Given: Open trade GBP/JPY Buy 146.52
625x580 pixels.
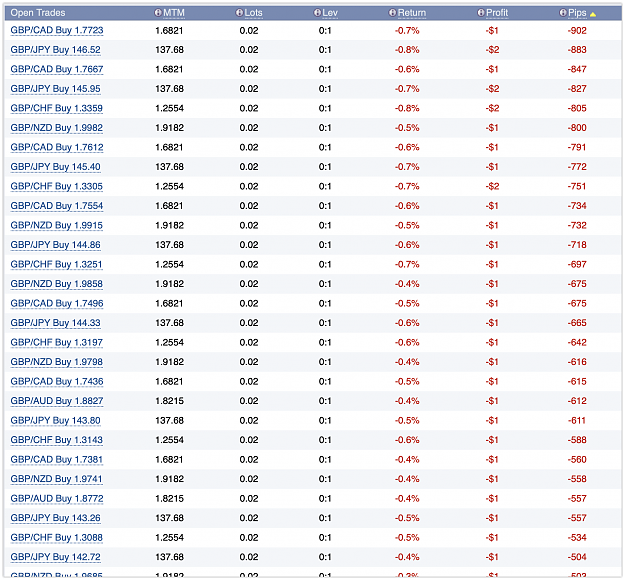Looking at the screenshot, I should (55, 50).
